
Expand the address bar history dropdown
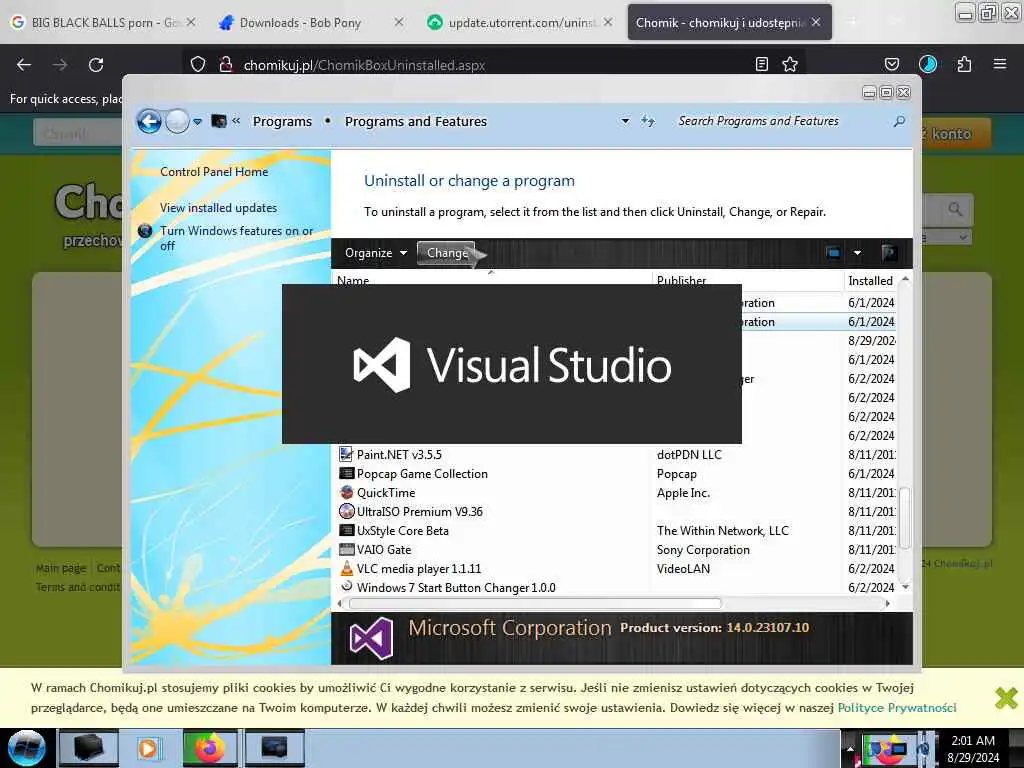(x=625, y=121)
